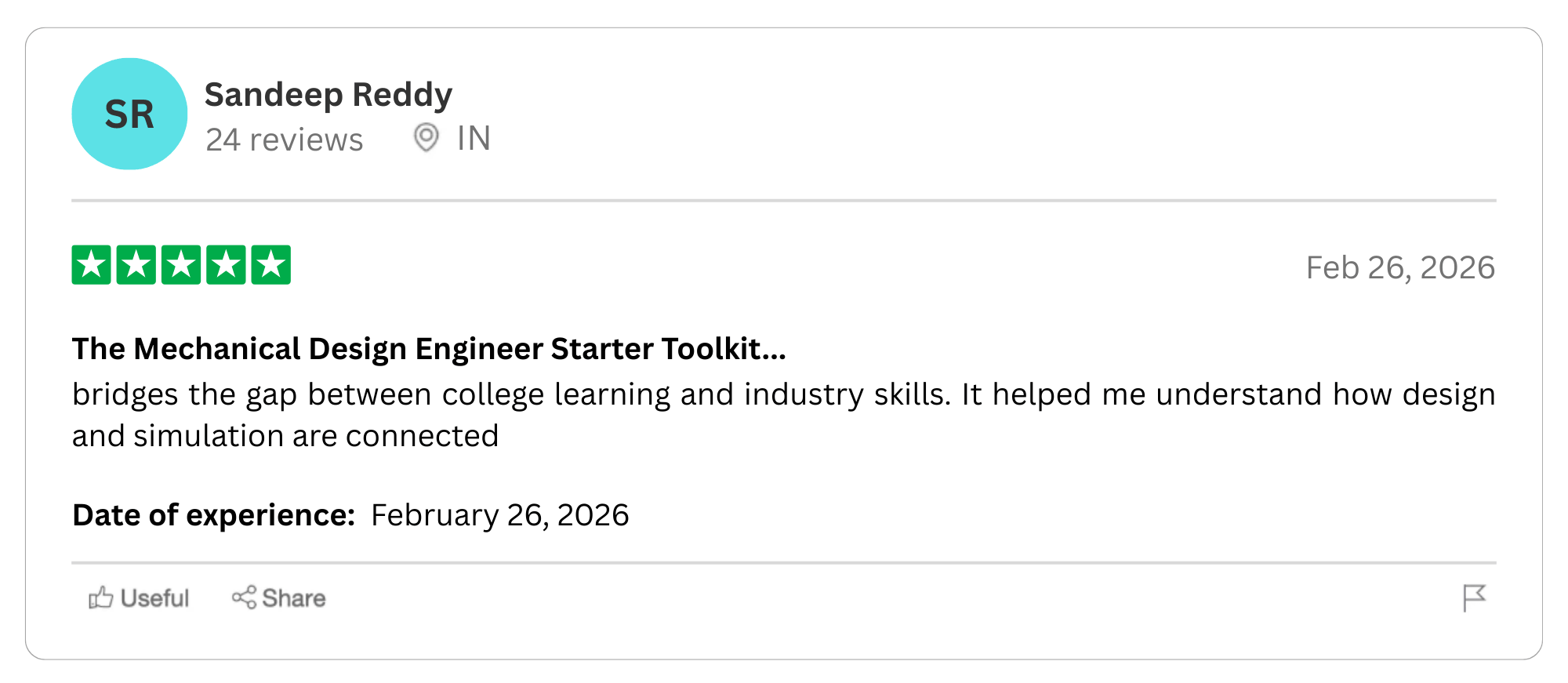Open the Mechanical Design Engineer Starter Toolkit title
Screen dimensions: 1568x683
pos(428,349)
